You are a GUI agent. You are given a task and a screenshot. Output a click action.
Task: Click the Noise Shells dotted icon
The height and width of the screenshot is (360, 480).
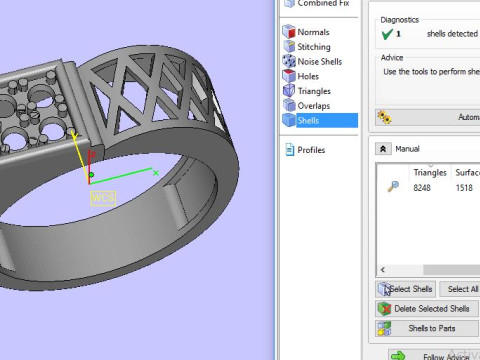289,61
